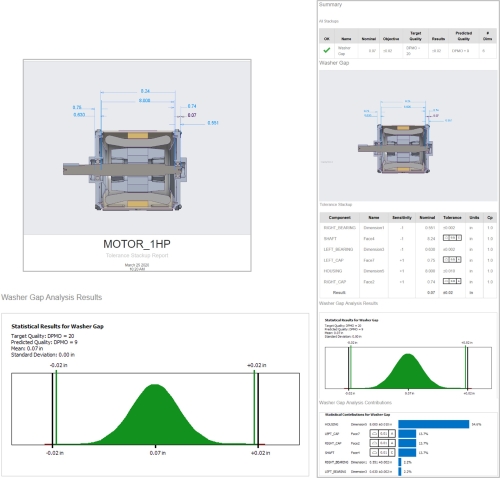500x478 pixels.
Task: Click the RIGHT_CAP tolerance frame in contributions chart
Action: [x=382, y=443]
